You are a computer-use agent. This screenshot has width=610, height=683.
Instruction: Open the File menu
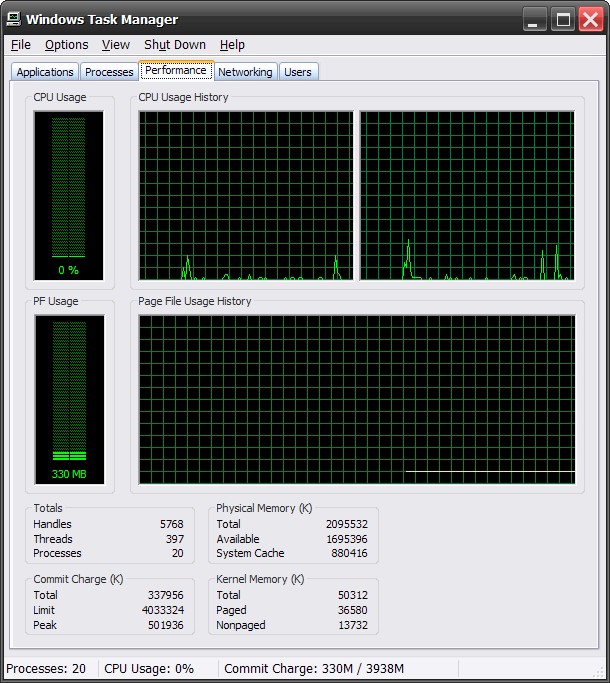21,45
